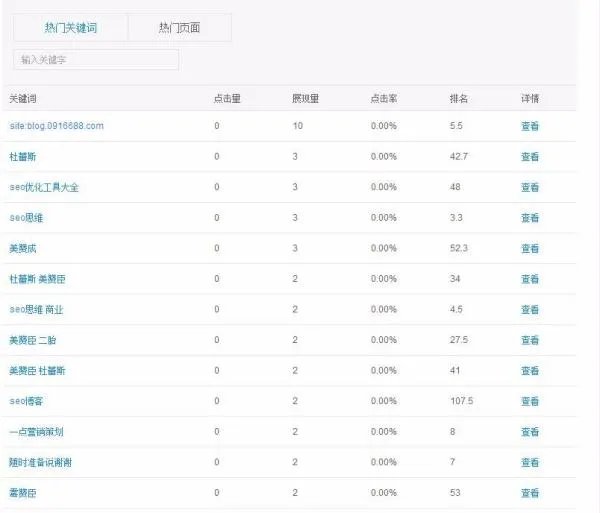
Task: Select 0.00% in the site:blog.0916688.com row
Action: pyautogui.click(x=383, y=126)
